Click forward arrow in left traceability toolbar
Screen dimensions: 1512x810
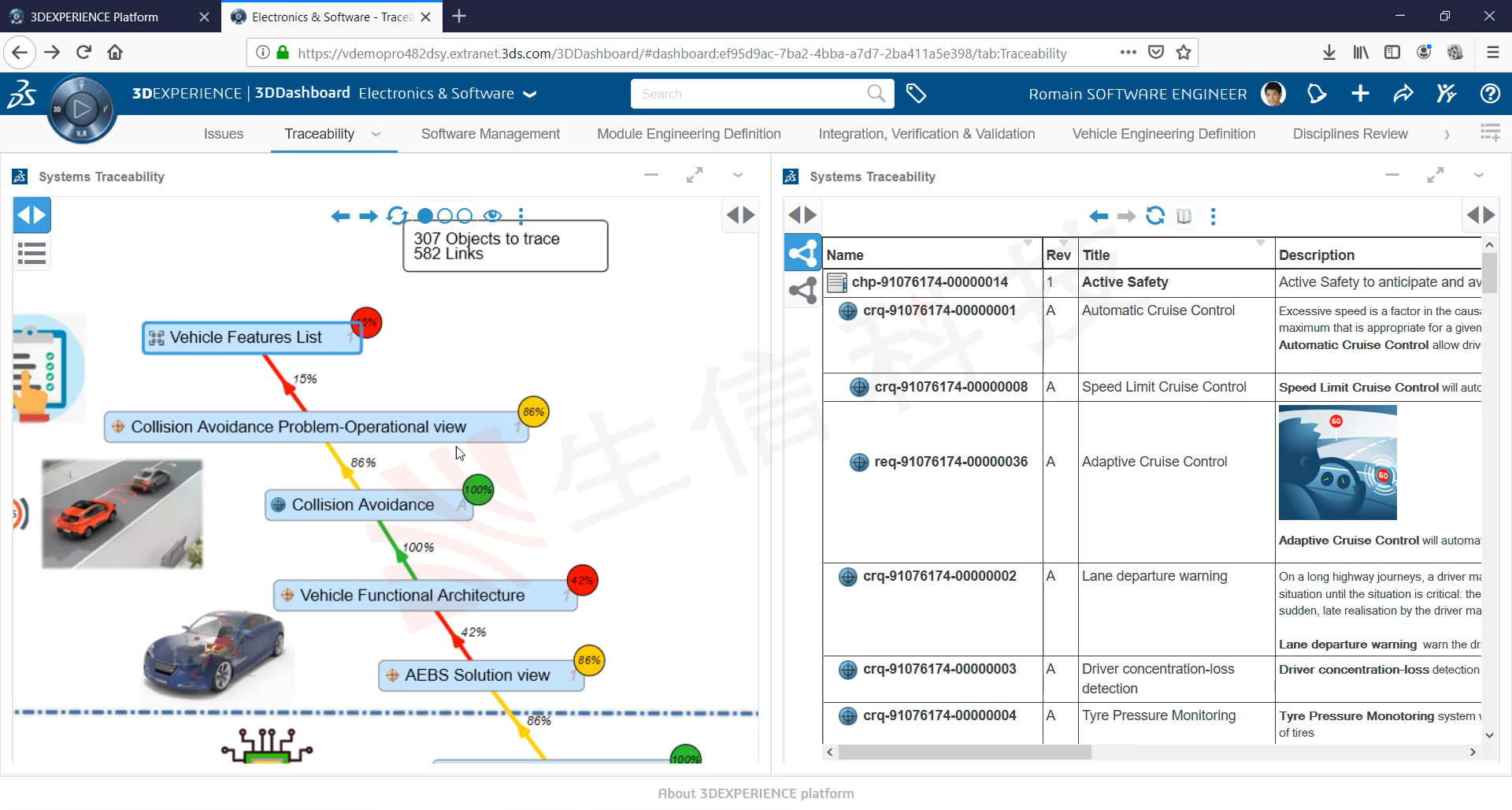pos(369,216)
